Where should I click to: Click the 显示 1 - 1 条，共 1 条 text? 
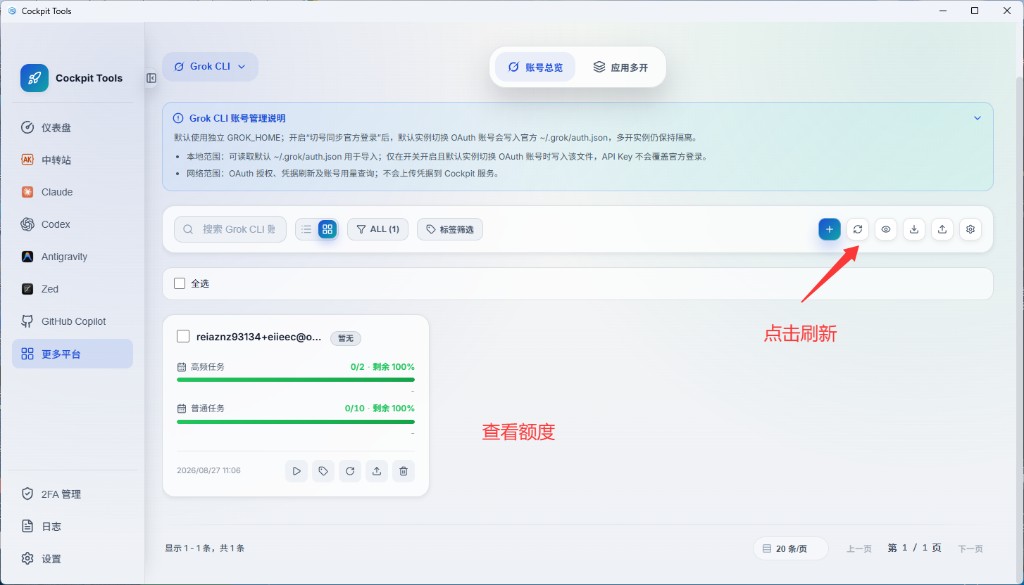coord(204,548)
